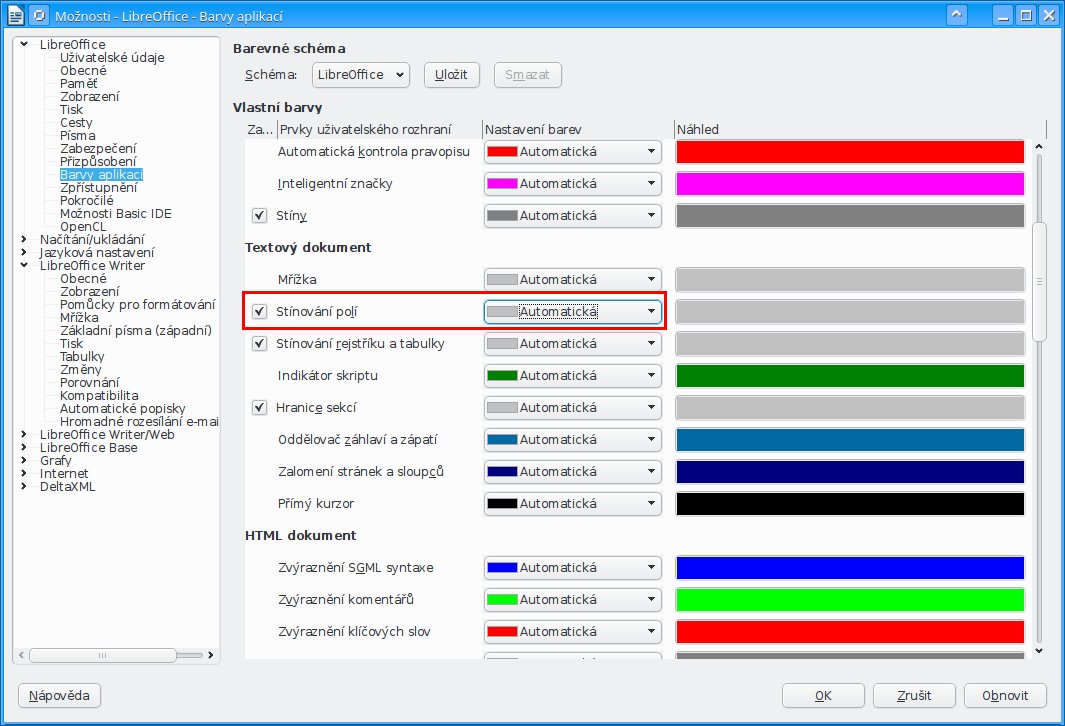
Task: Open the Schéma dropdown
Action: [x=360, y=75]
